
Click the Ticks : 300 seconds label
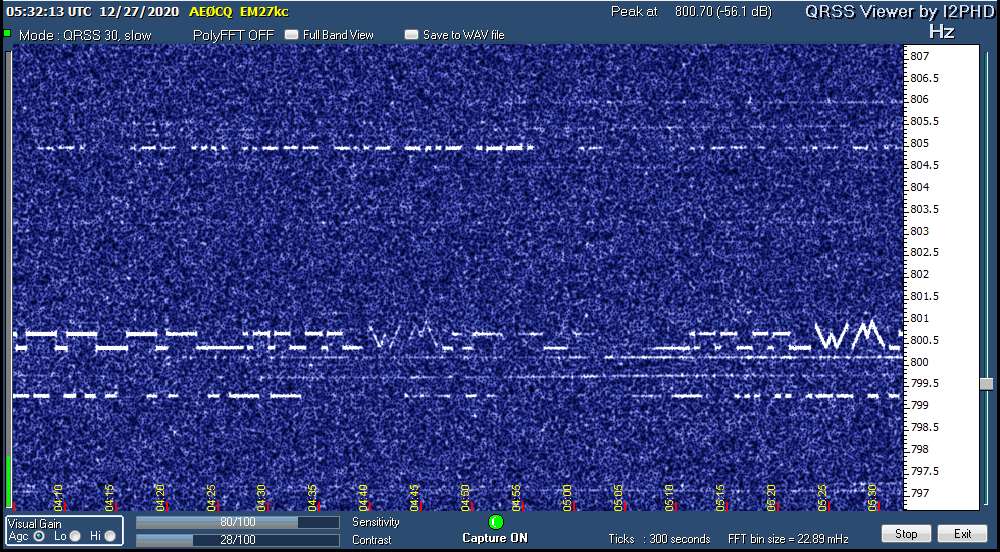click(x=660, y=539)
